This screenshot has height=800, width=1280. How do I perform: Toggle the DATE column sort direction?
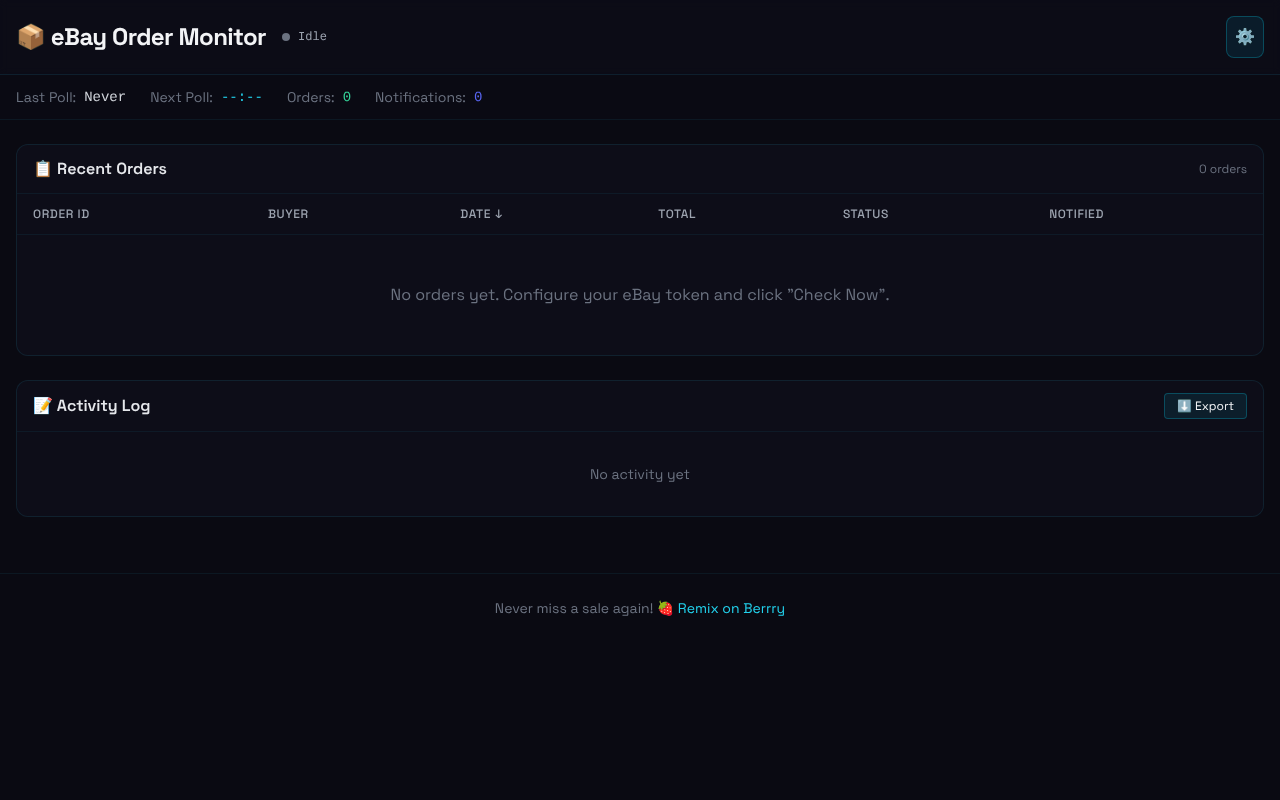coord(481,214)
